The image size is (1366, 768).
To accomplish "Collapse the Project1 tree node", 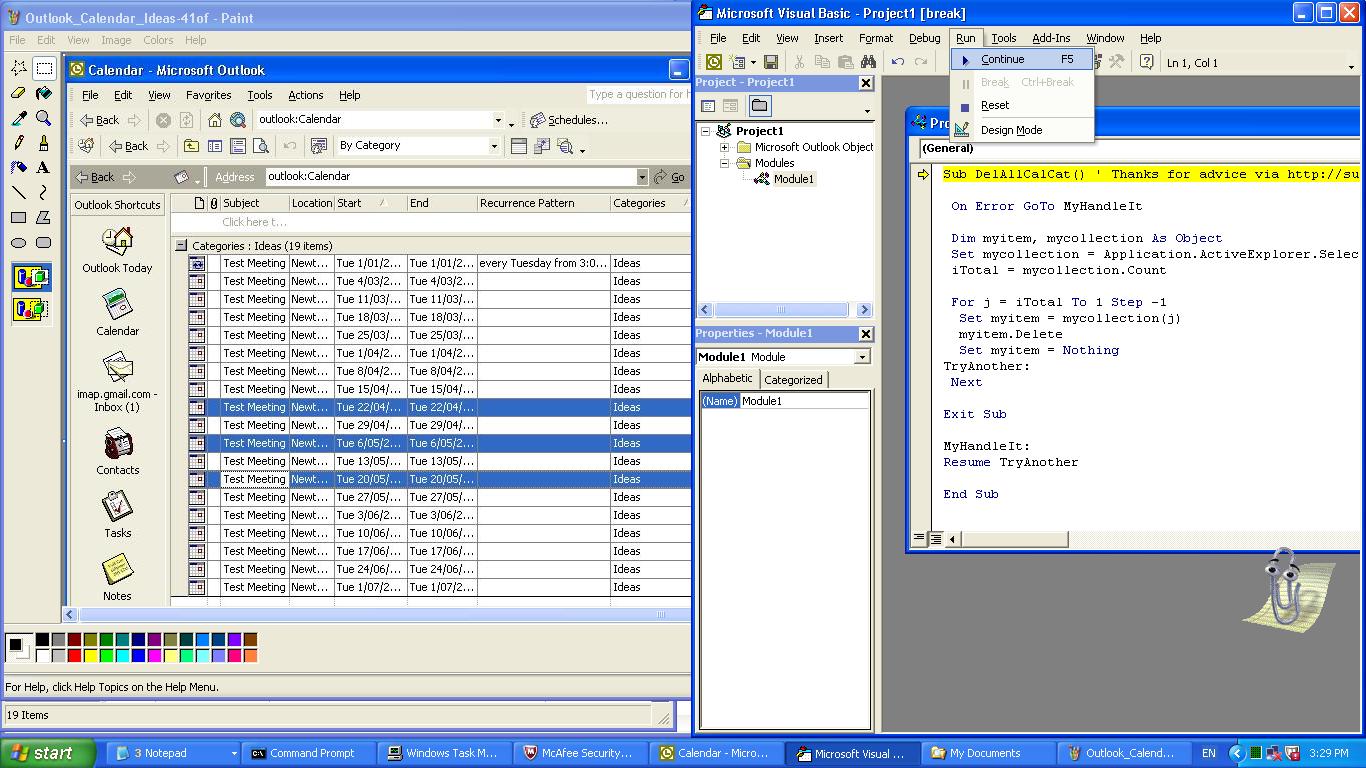I will click(705, 131).
